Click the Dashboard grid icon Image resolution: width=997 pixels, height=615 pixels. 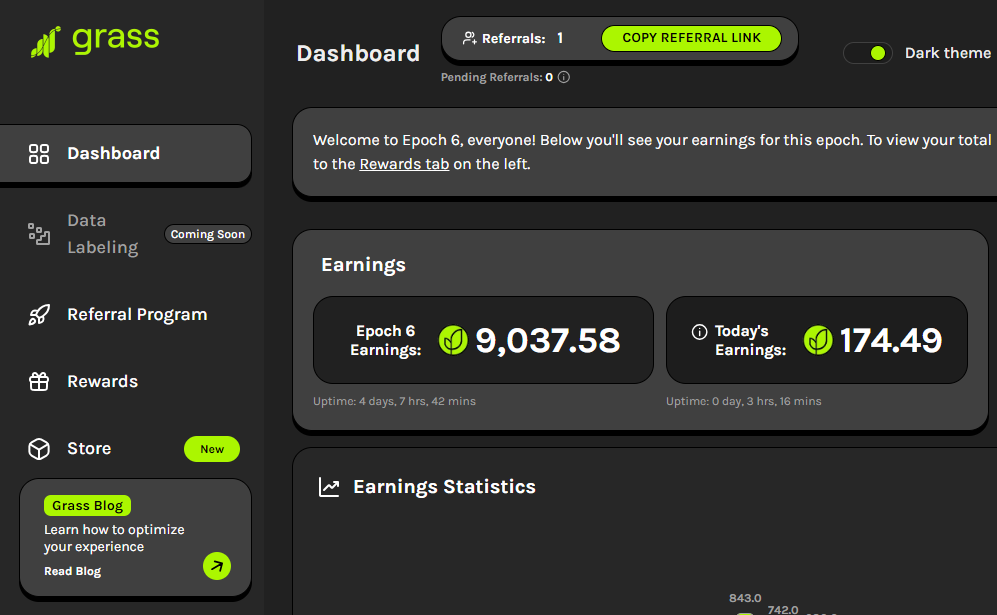click(39, 154)
